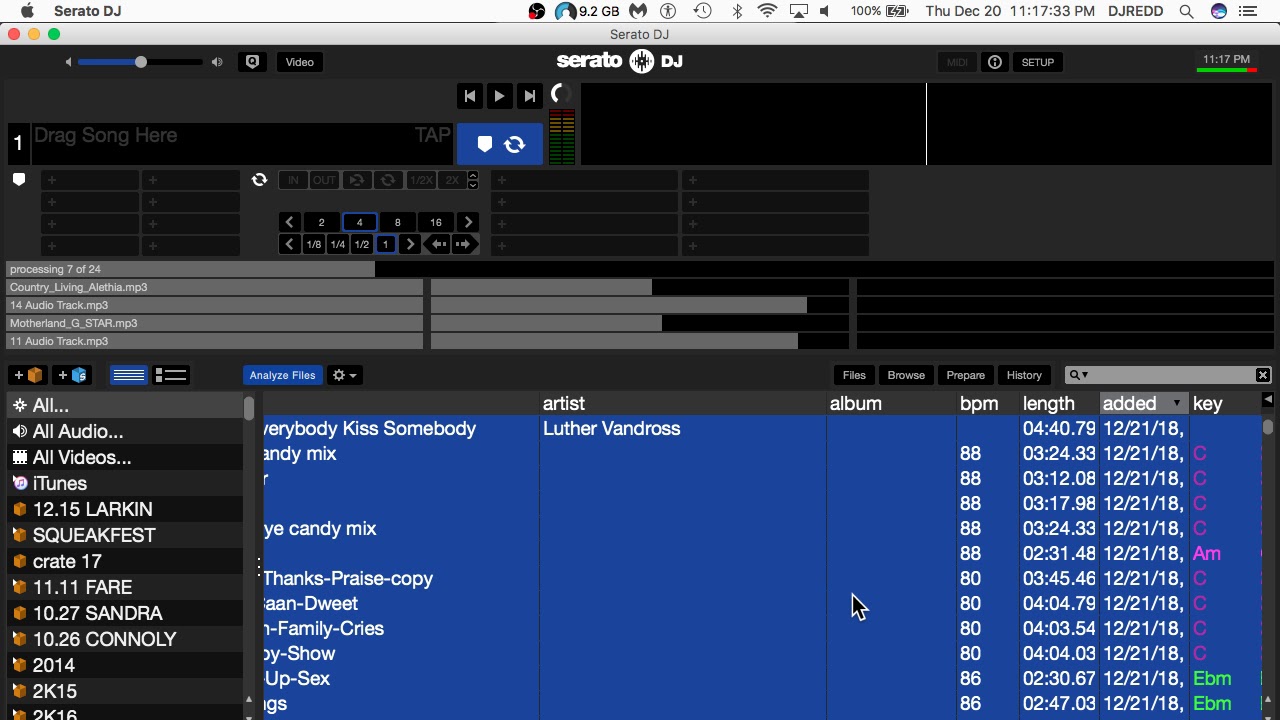The height and width of the screenshot is (720, 1280).
Task: Select the SQUEAKFEST crate
Action: 124,535
